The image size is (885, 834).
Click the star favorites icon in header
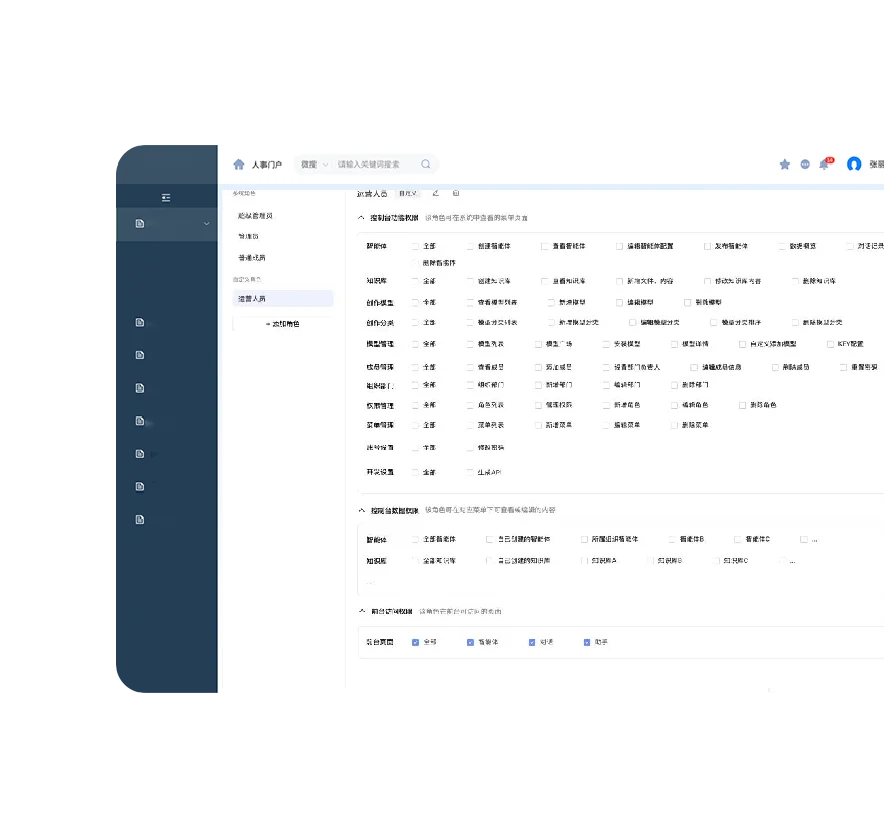(x=785, y=165)
